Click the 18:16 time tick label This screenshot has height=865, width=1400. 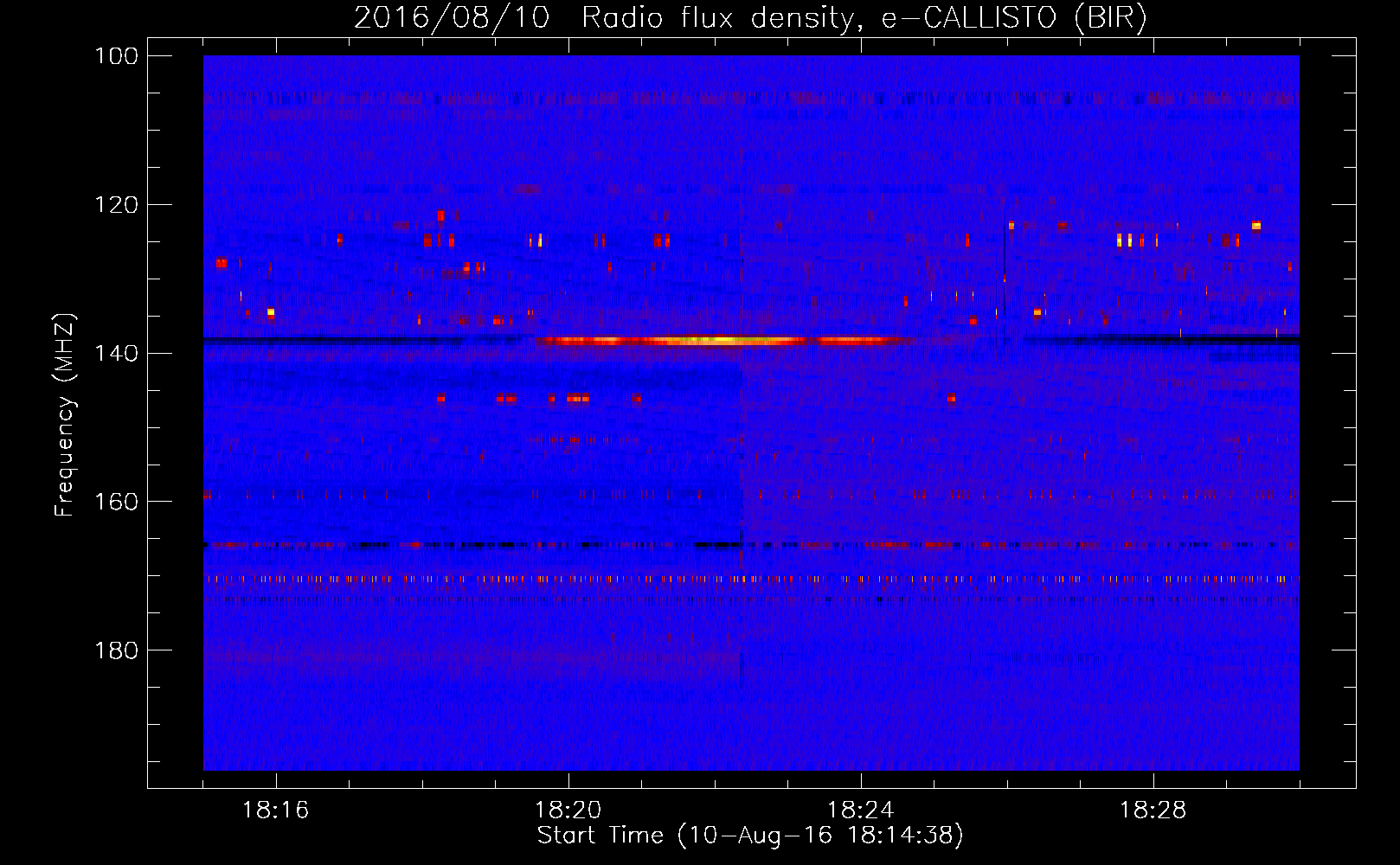pyautogui.click(x=276, y=811)
